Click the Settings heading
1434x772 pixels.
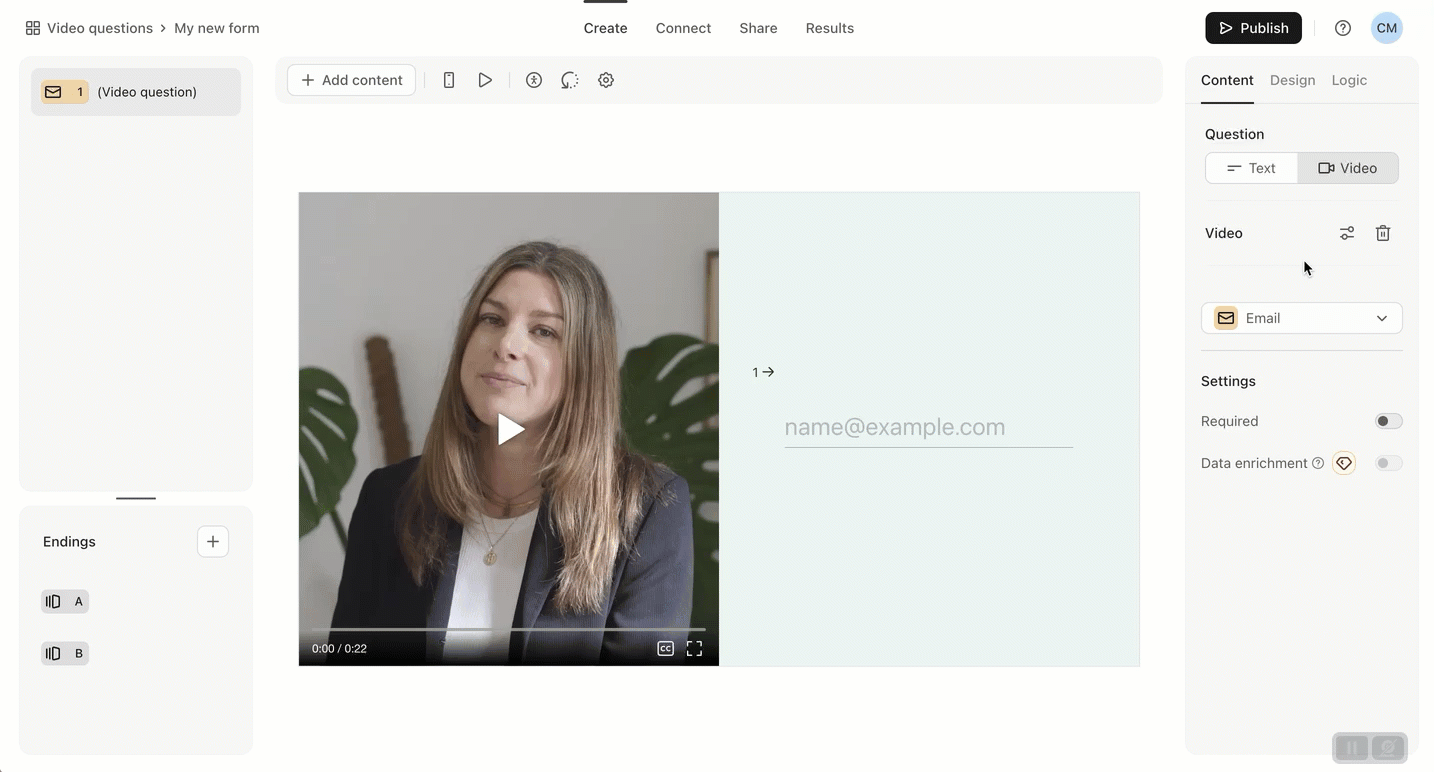[x=1228, y=381]
